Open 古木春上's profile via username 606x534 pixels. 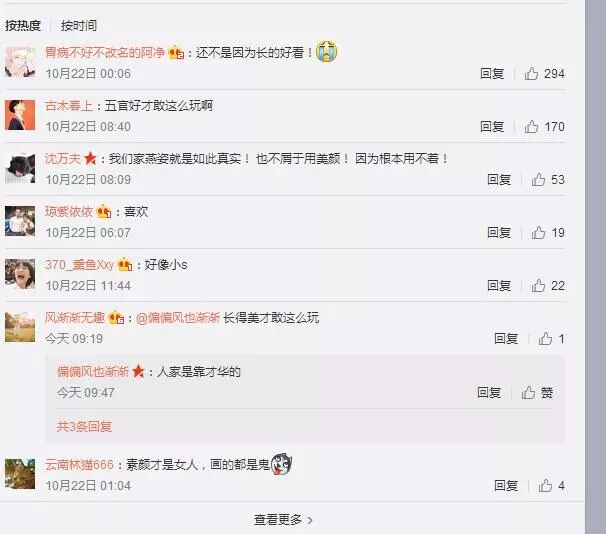click(69, 105)
